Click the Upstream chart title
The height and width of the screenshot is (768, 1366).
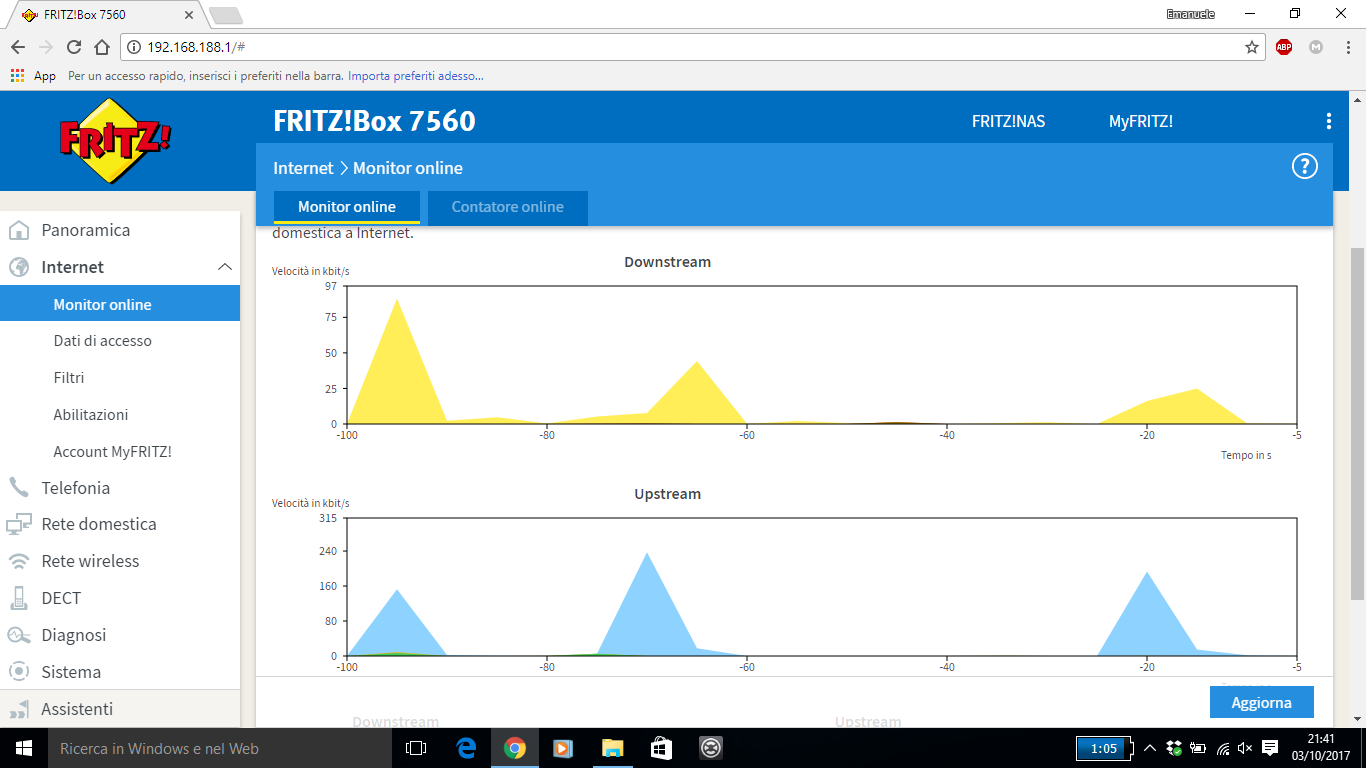click(667, 494)
